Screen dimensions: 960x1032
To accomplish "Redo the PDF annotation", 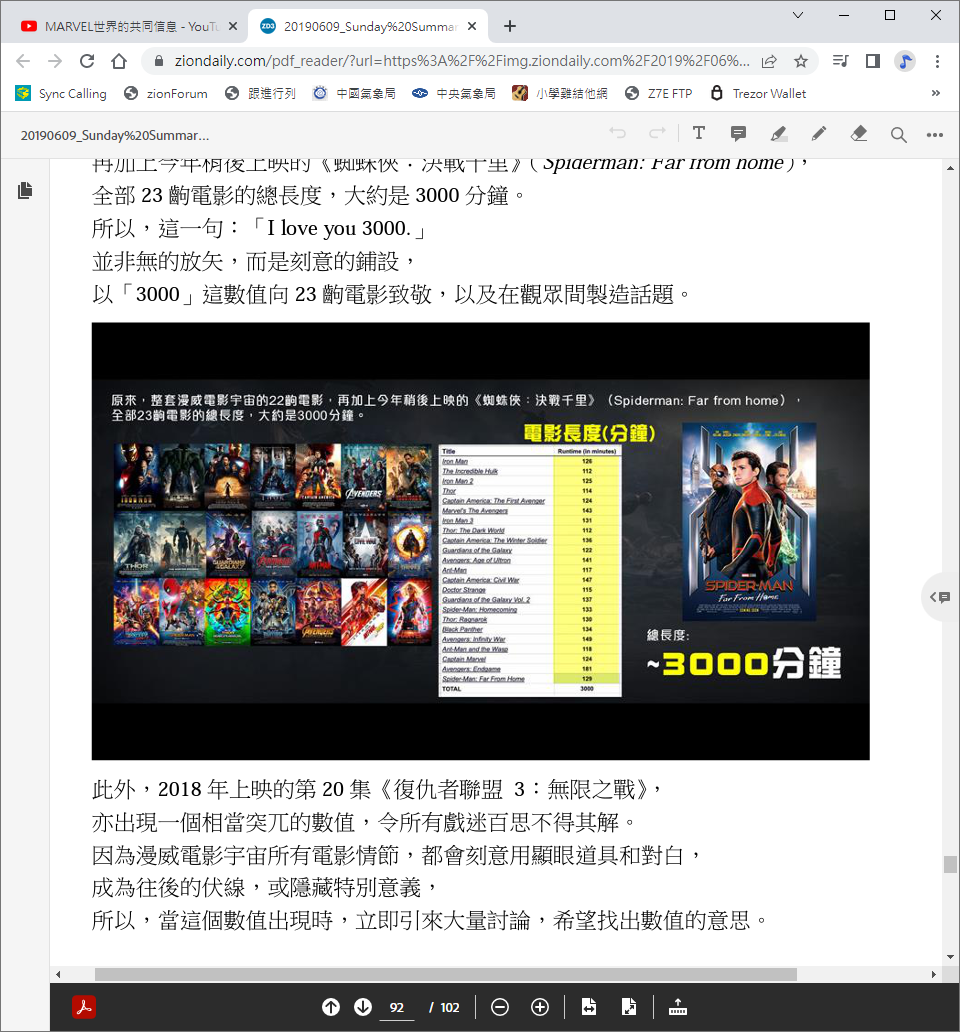I will [657, 134].
